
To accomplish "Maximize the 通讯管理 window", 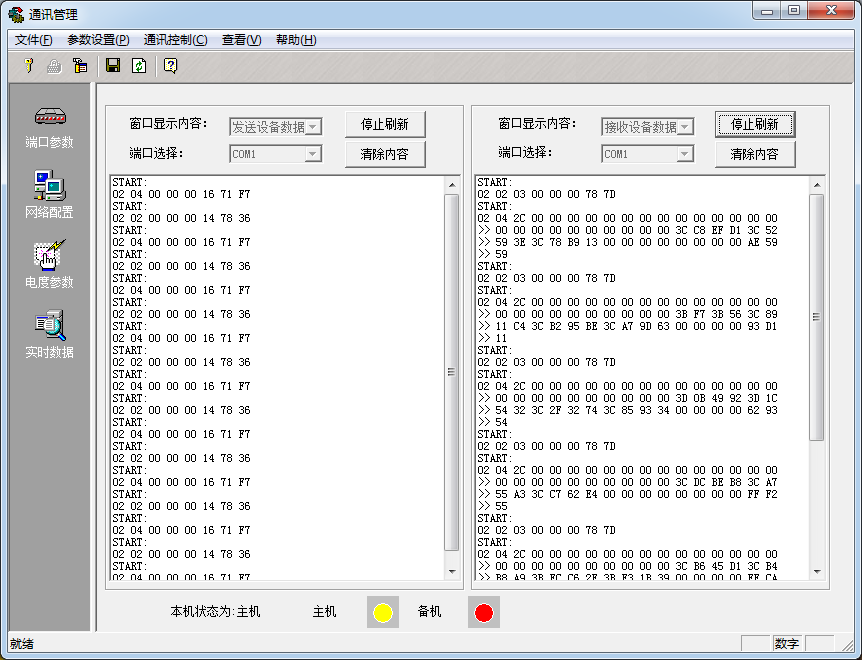I will point(794,11).
